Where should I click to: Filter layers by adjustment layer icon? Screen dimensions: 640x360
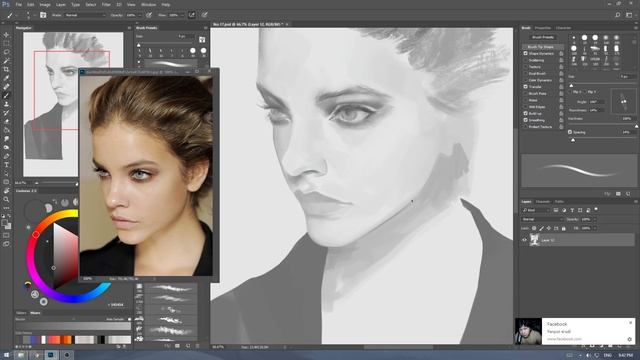[x=564, y=210]
